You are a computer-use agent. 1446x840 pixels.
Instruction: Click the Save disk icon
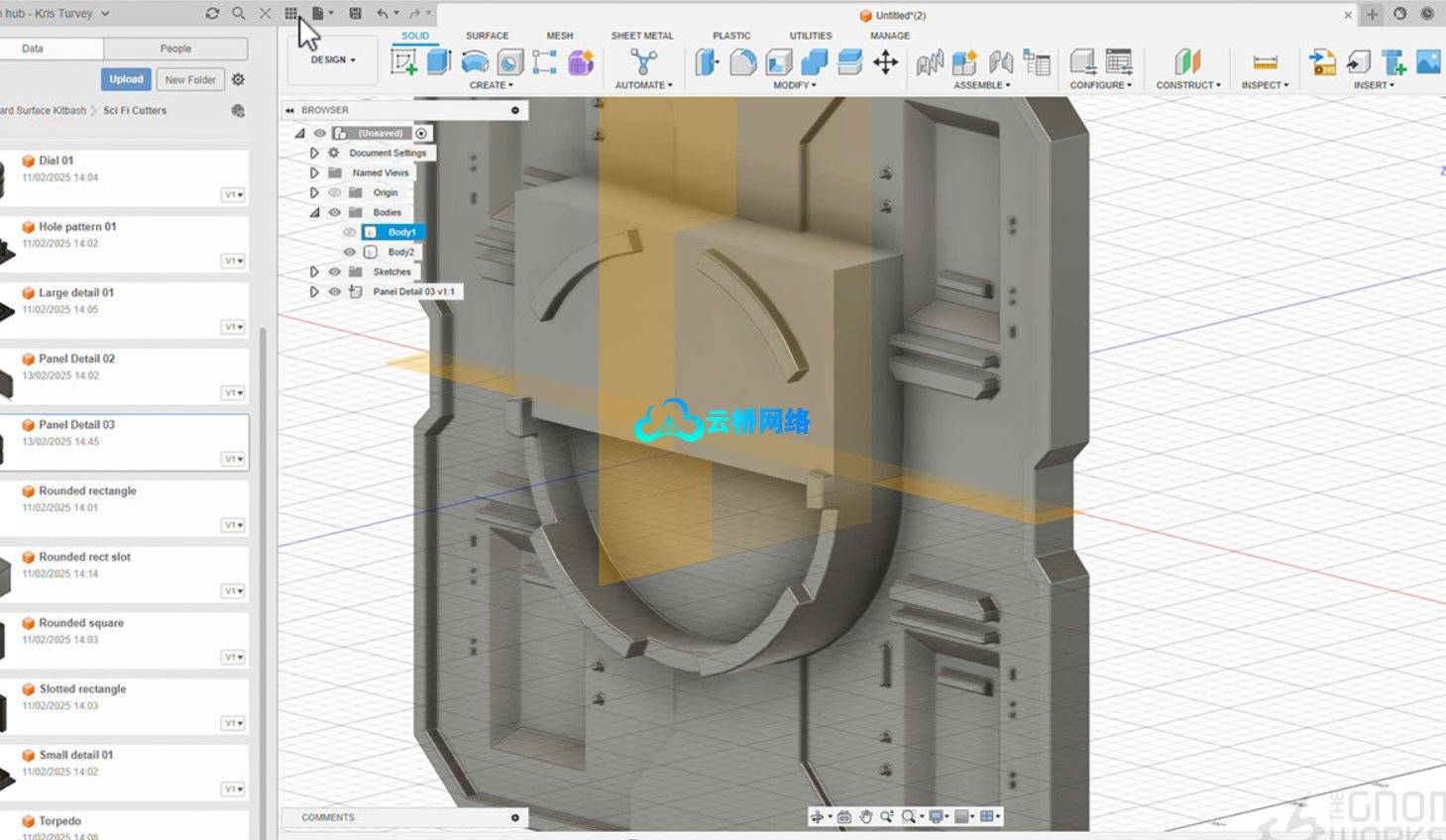355,14
